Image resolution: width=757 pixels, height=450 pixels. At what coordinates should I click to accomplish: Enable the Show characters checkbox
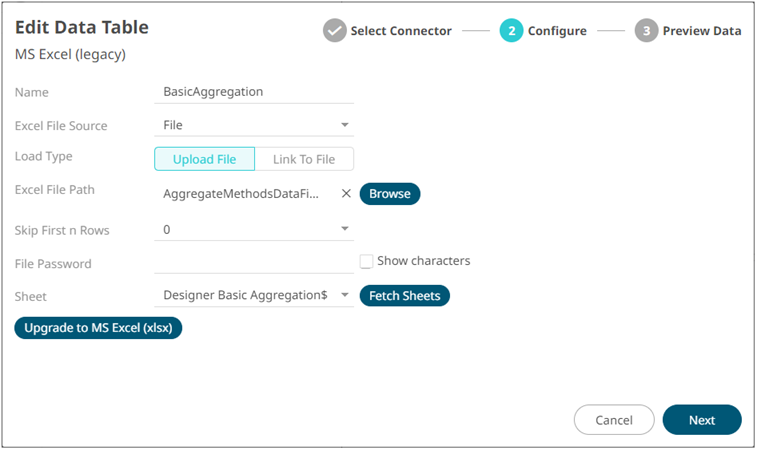(366, 261)
